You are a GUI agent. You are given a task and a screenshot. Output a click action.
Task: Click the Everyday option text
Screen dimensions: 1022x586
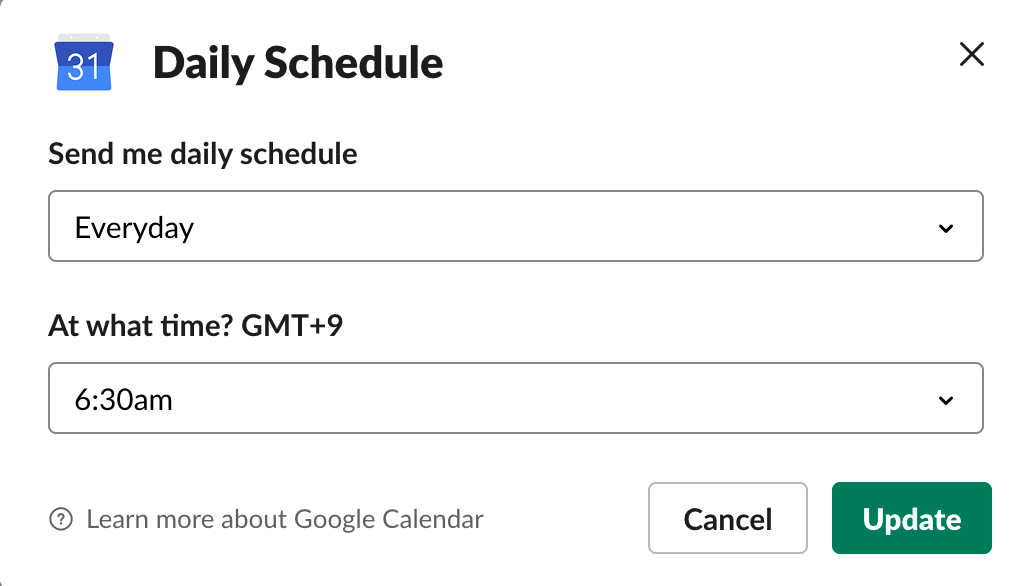pos(134,229)
